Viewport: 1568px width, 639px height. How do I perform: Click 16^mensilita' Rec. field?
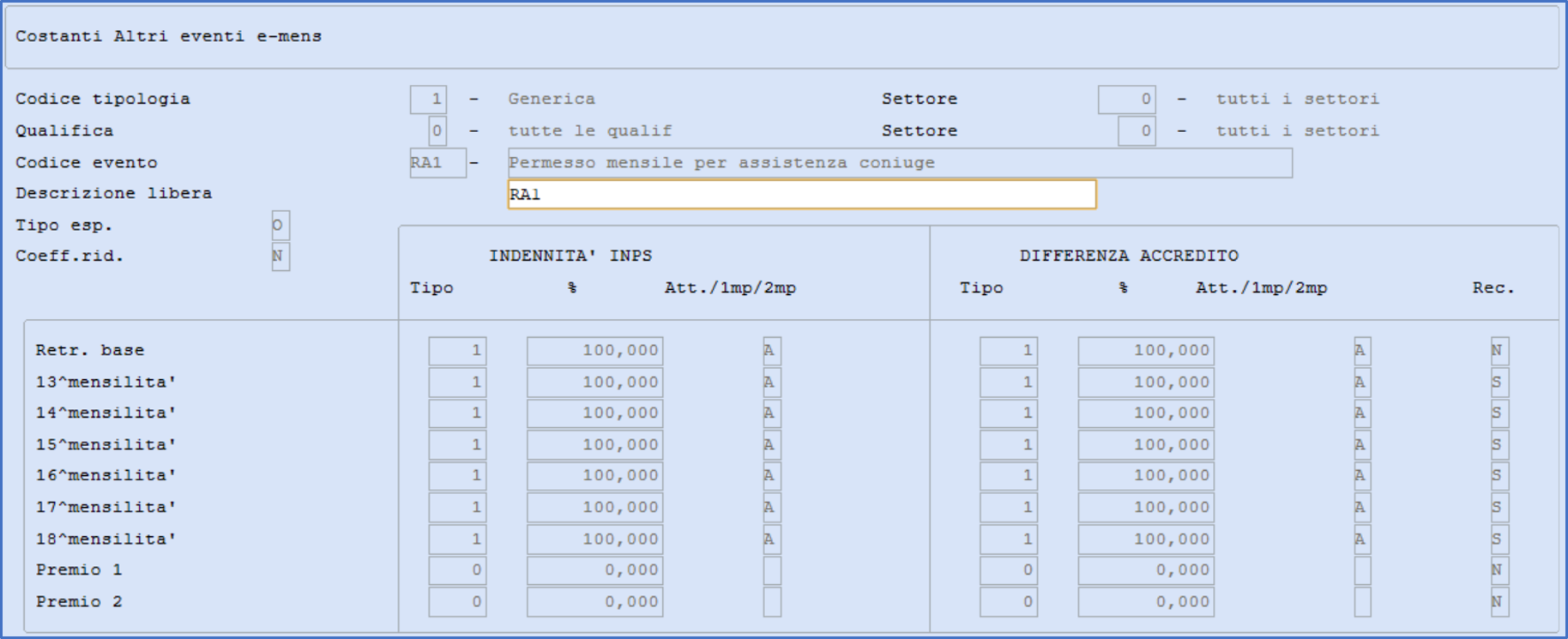[x=1499, y=476]
